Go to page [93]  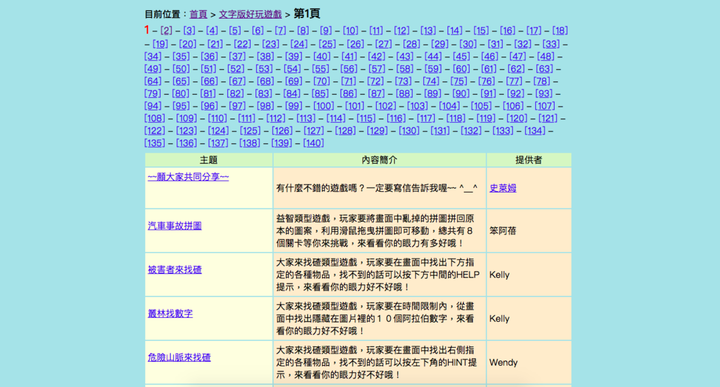tap(544, 94)
